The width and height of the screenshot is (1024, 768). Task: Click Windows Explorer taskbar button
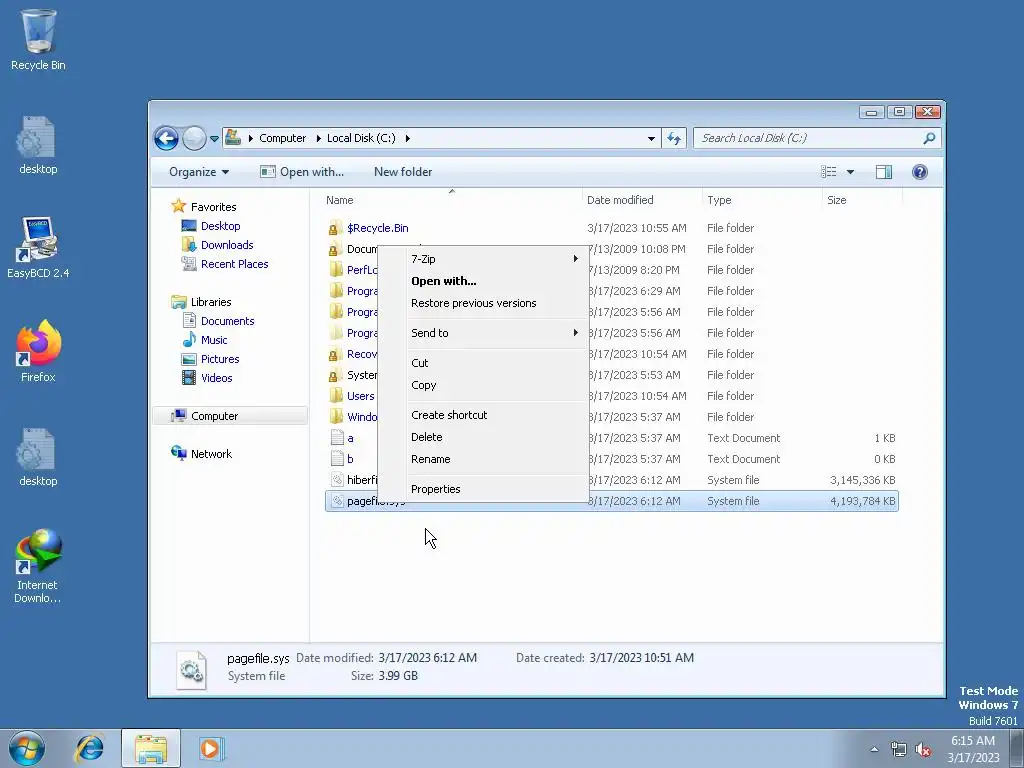[151, 748]
